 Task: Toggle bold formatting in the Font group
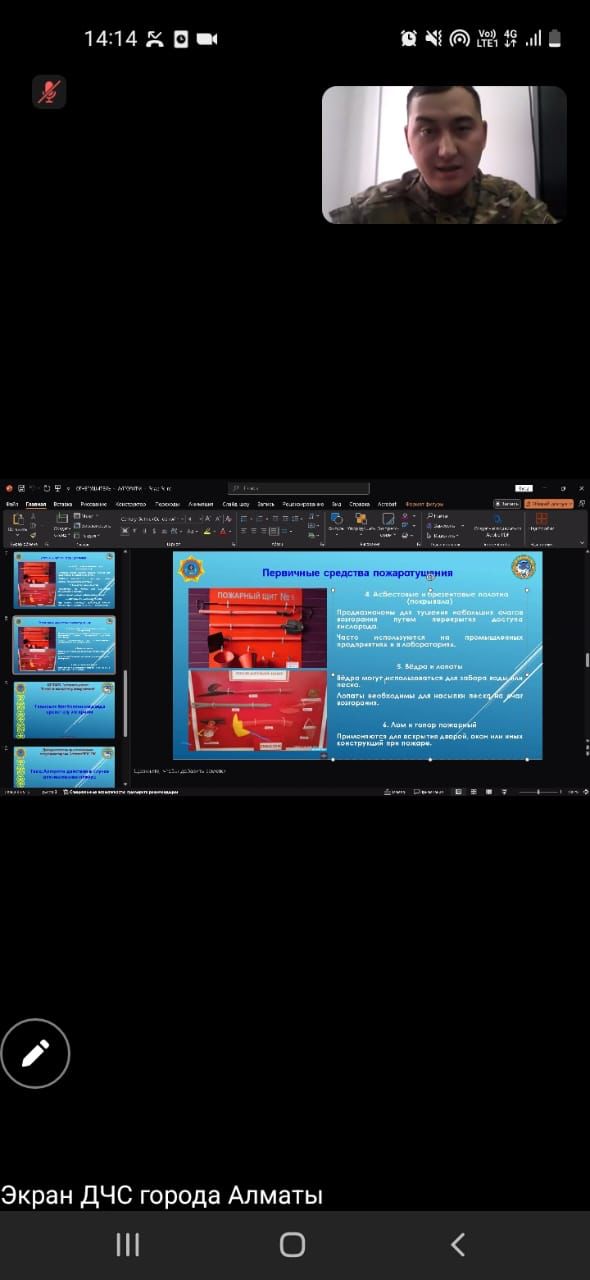(125, 531)
